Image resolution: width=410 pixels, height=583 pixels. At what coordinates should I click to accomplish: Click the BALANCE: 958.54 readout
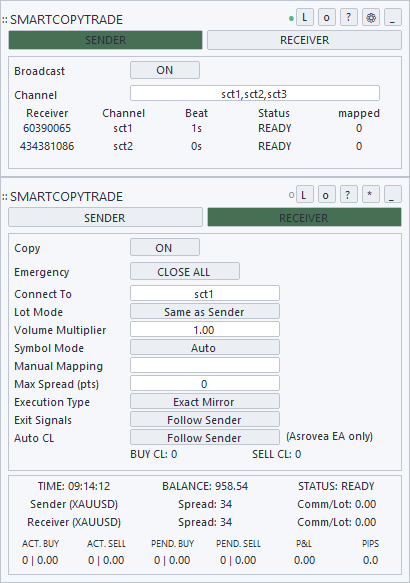(205, 486)
